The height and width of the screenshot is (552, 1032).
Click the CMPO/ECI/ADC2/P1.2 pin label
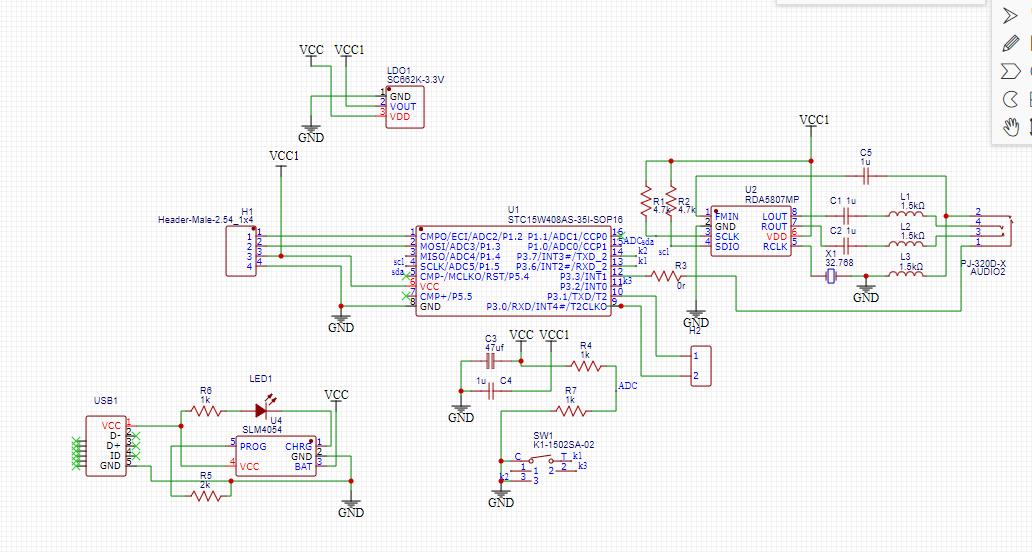(x=471, y=236)
